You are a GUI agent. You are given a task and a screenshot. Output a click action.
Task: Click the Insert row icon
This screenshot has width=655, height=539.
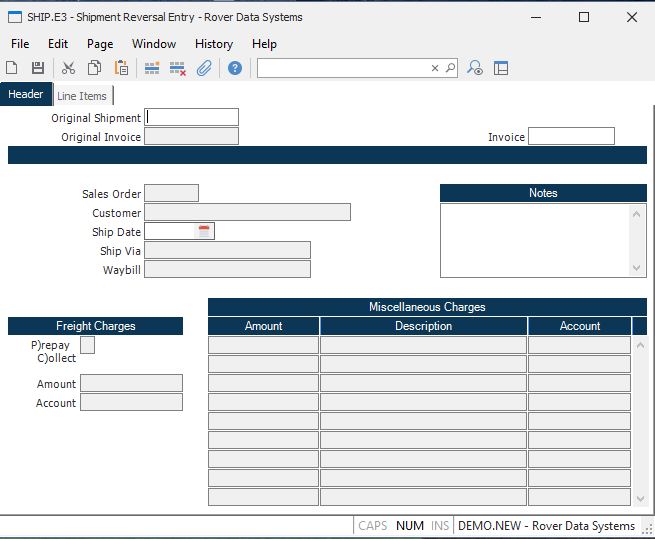coord(152,68)
